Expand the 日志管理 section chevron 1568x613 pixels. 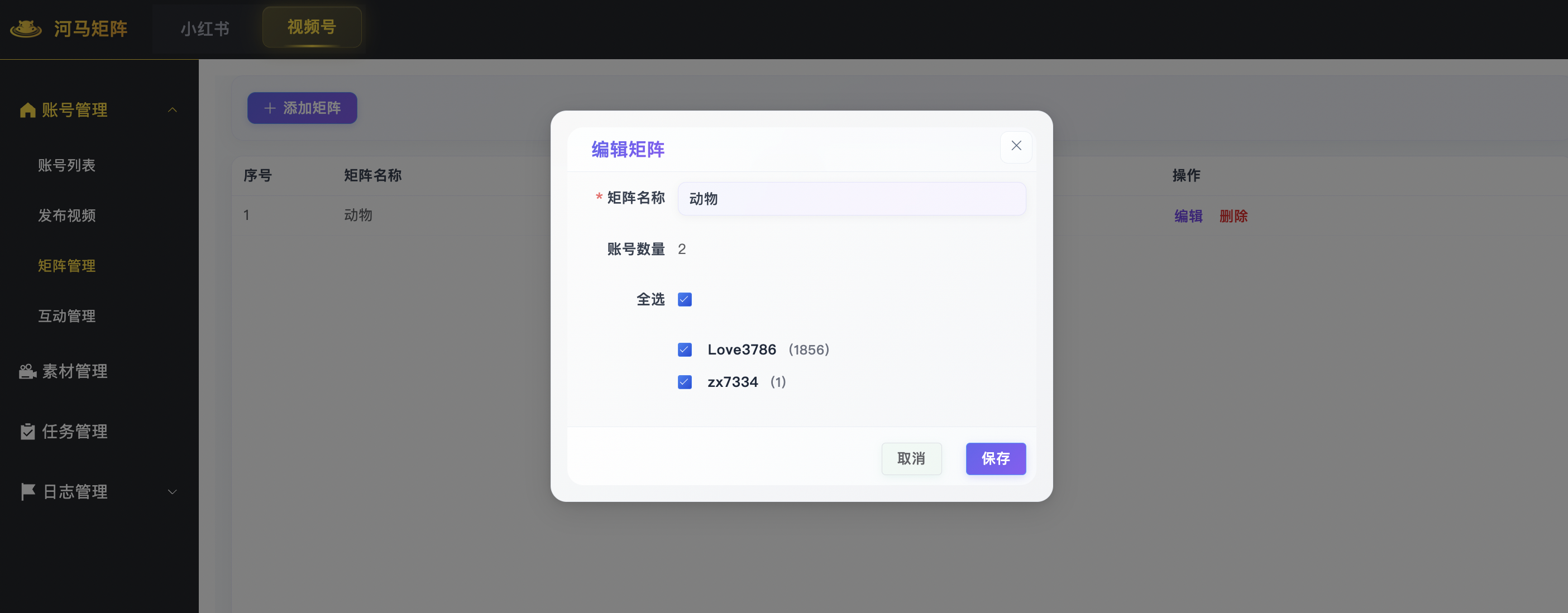(x=172, y=491)
